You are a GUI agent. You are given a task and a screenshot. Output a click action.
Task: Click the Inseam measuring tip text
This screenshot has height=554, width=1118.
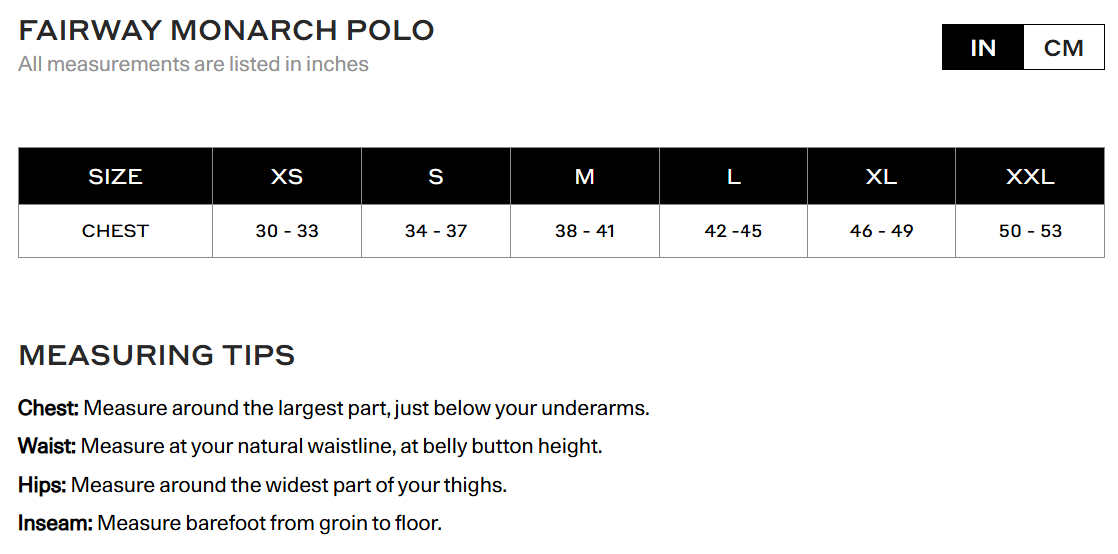pyautogui.click(x=230, y=523)
